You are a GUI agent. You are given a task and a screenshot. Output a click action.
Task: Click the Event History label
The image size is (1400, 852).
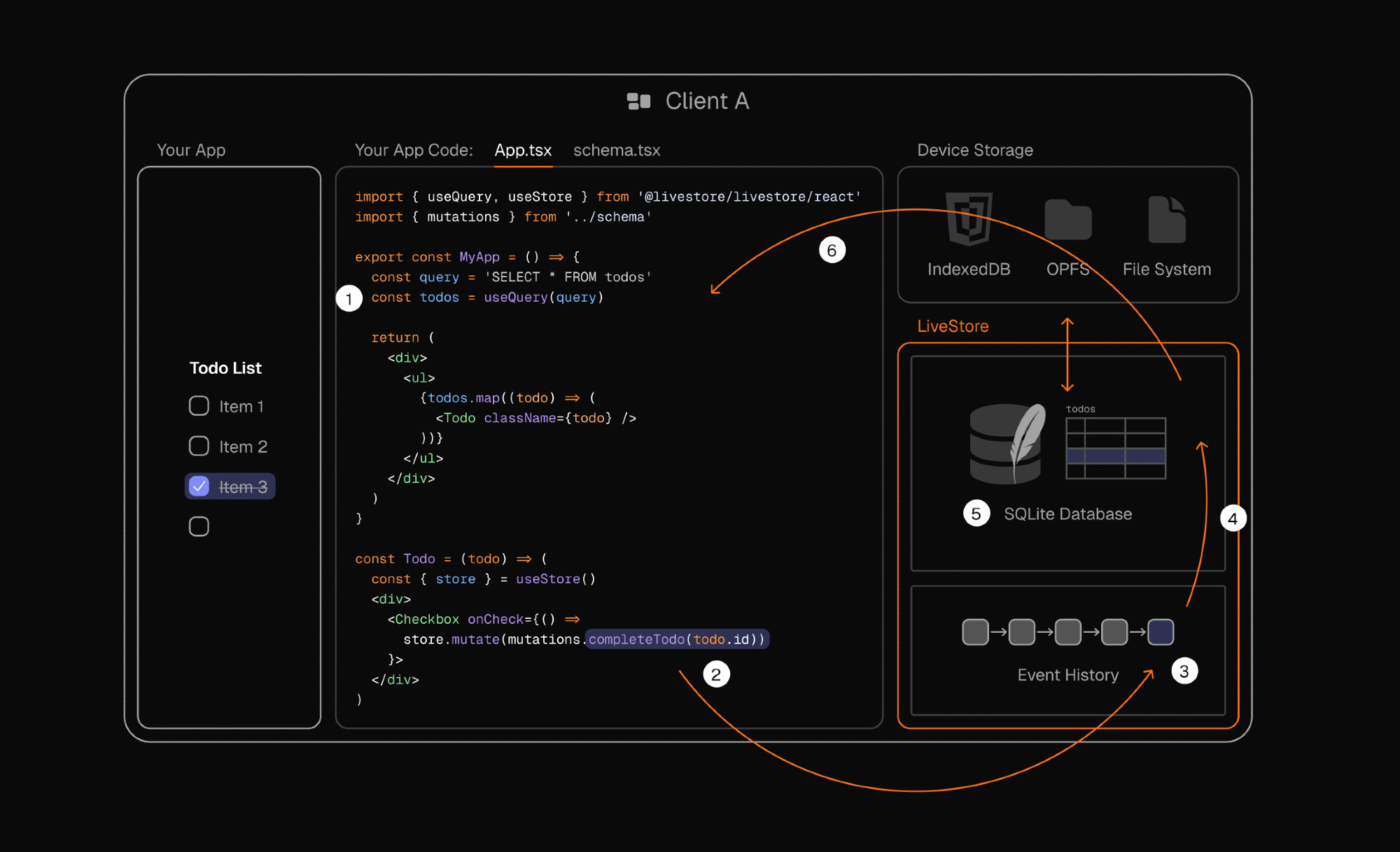pos(1067,675)
